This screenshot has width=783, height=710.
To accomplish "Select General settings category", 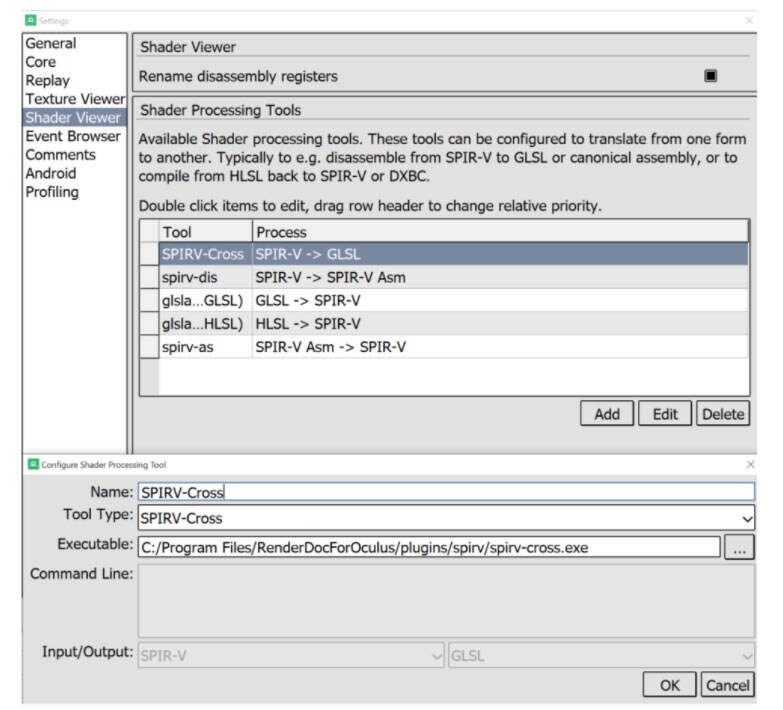I will [51, 43].
